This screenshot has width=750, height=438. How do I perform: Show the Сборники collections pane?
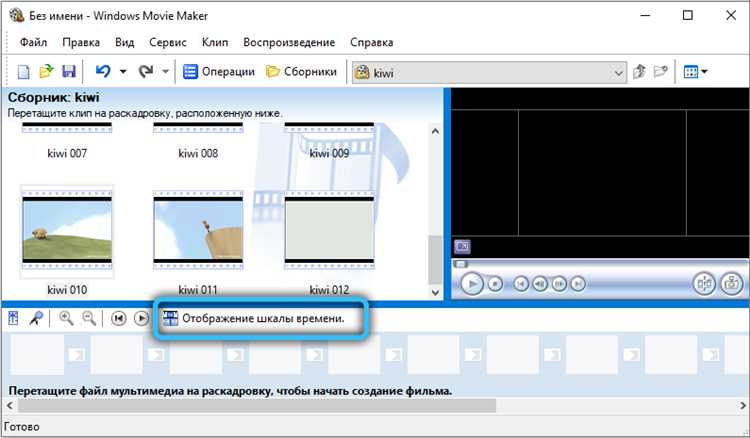(301, 72)
